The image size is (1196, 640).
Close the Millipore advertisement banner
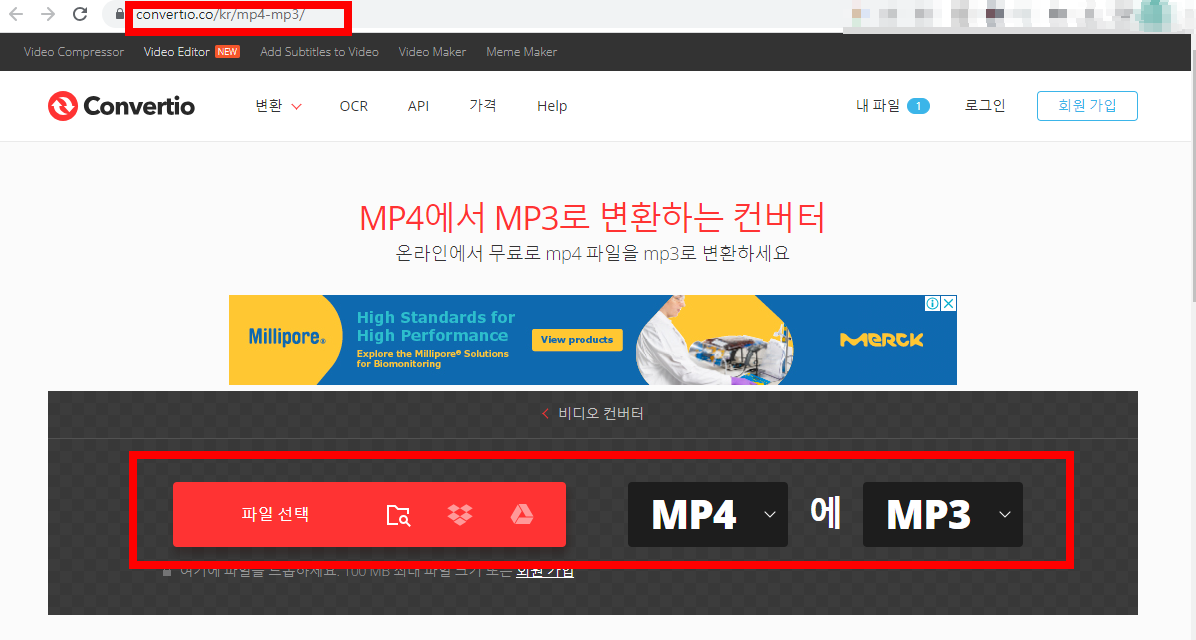tap(947, 302)
